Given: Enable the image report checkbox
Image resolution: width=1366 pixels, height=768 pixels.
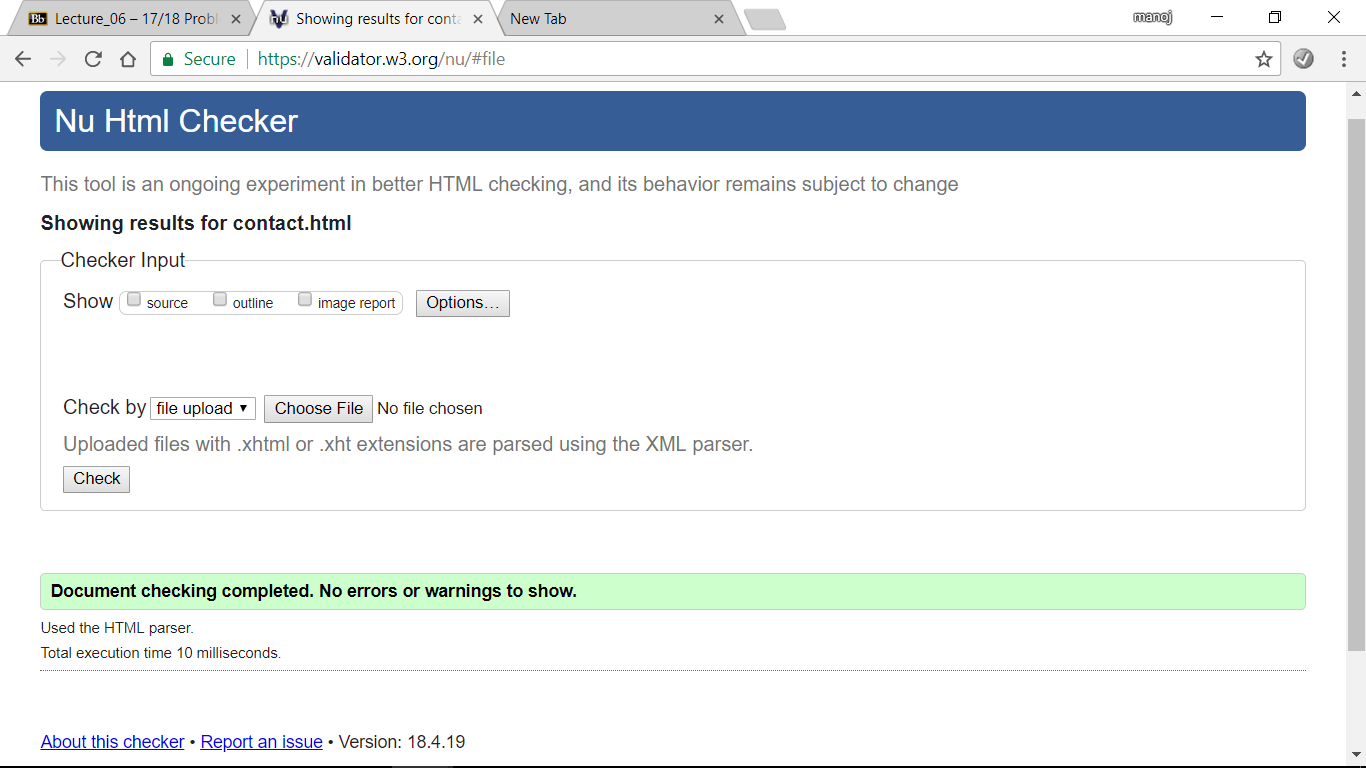Looking at the screenshot, I should tap(305, 299).
